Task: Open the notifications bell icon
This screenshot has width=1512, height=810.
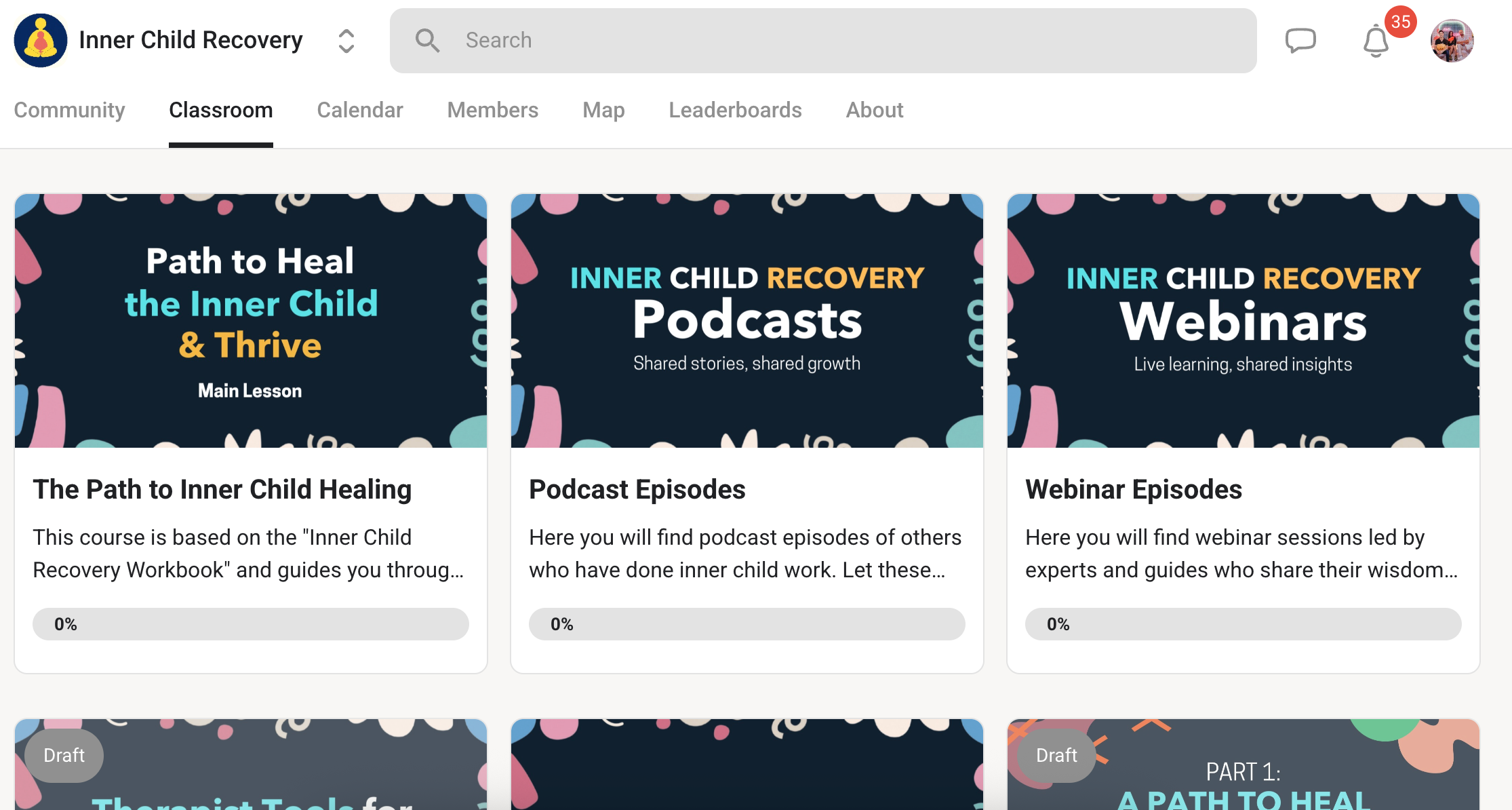Action: pyautogui.click(x=1376, y=42)
